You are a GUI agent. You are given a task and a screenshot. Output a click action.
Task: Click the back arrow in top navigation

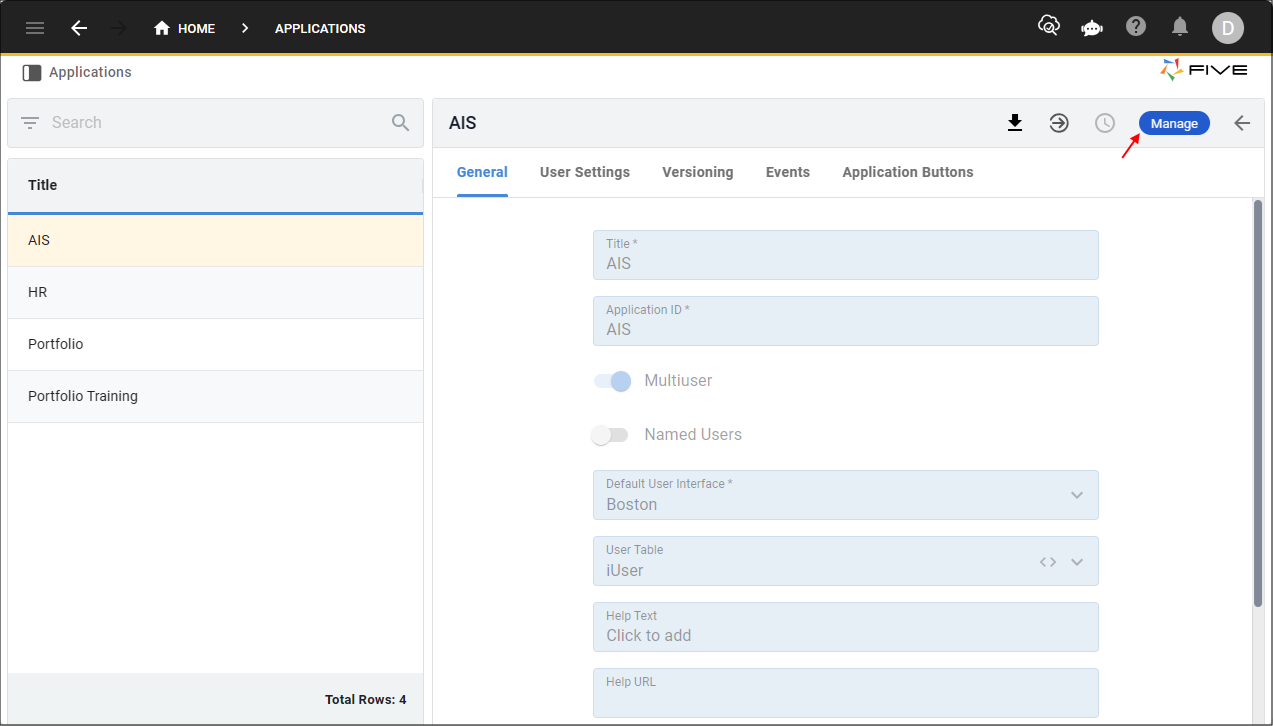(x=79, y=28)
